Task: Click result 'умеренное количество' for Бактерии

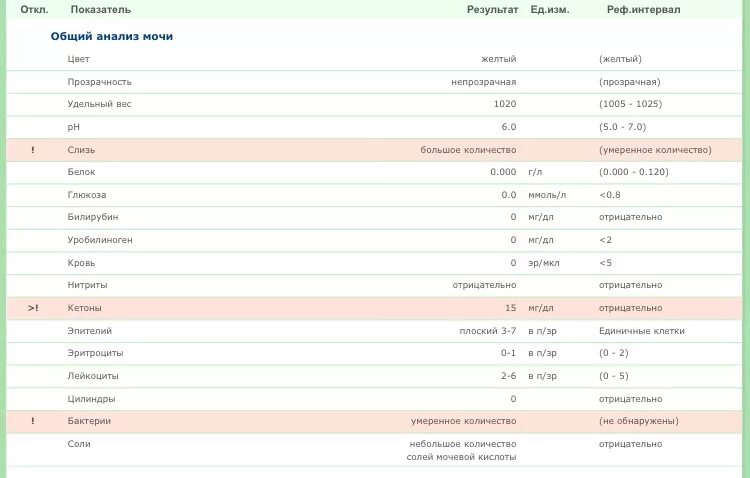Action: coord(463,421)
